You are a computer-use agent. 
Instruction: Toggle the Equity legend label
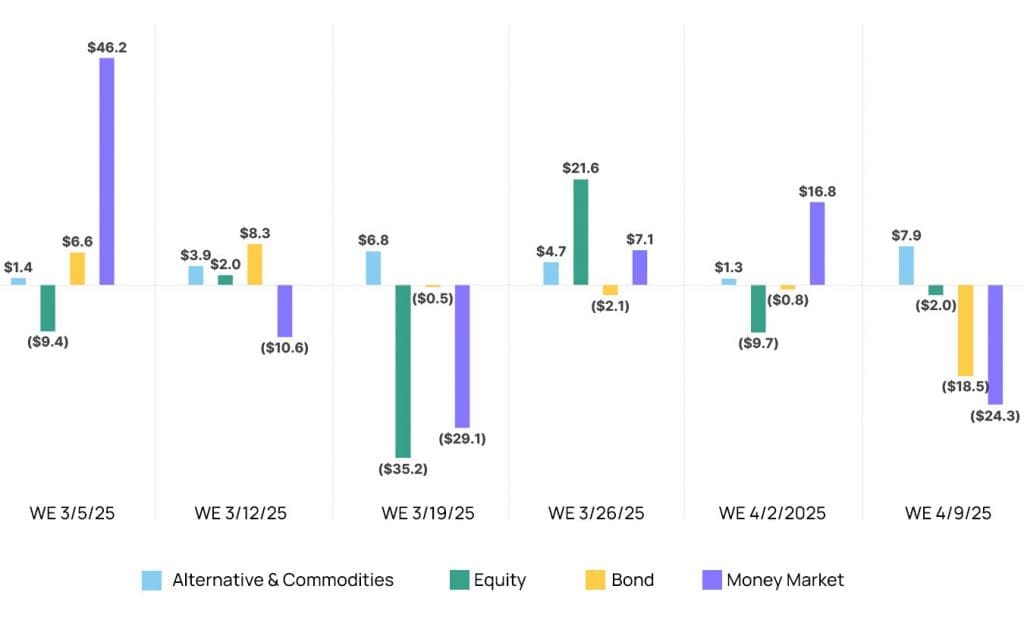coord(500,580)
